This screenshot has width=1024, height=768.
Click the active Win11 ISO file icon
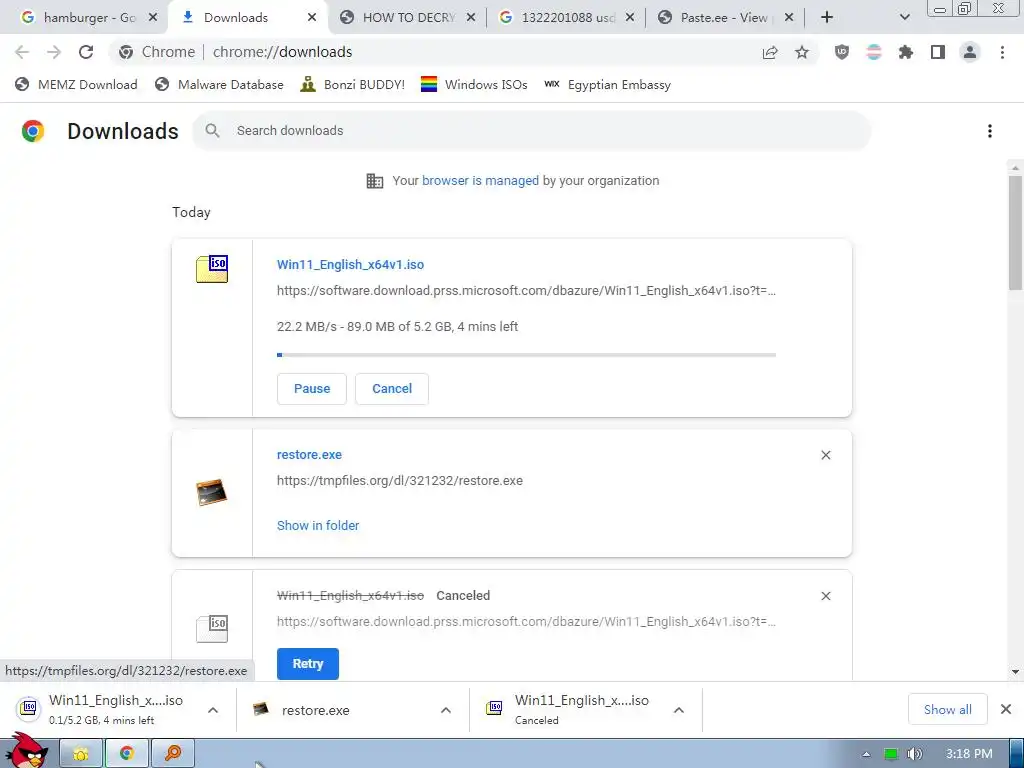tap(212, 269)
